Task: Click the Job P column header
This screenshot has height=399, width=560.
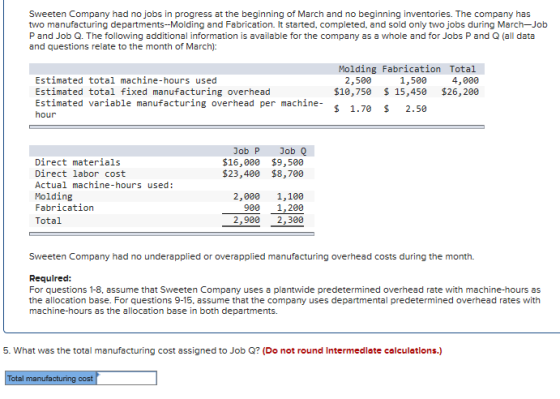Action: click(x=246, y=151)
